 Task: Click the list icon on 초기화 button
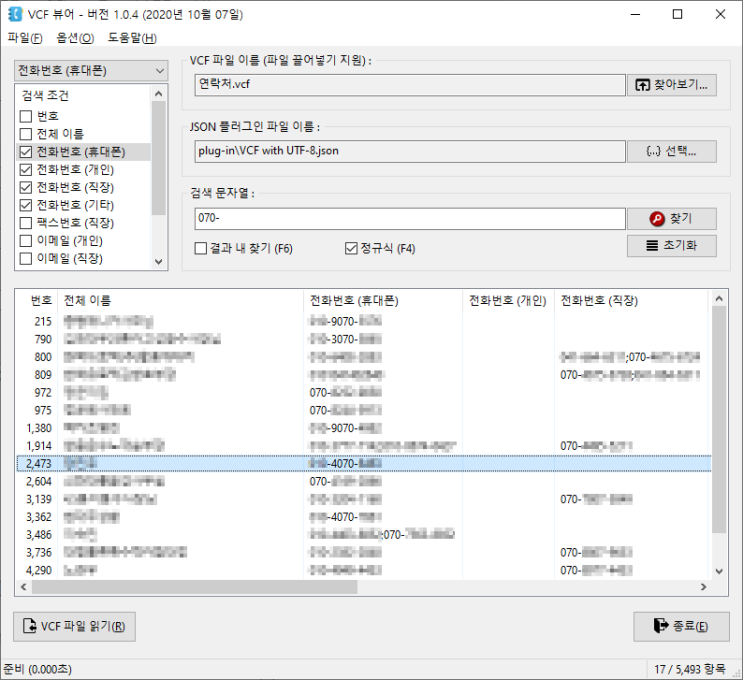pyautogui.click(x=652, y=245)
